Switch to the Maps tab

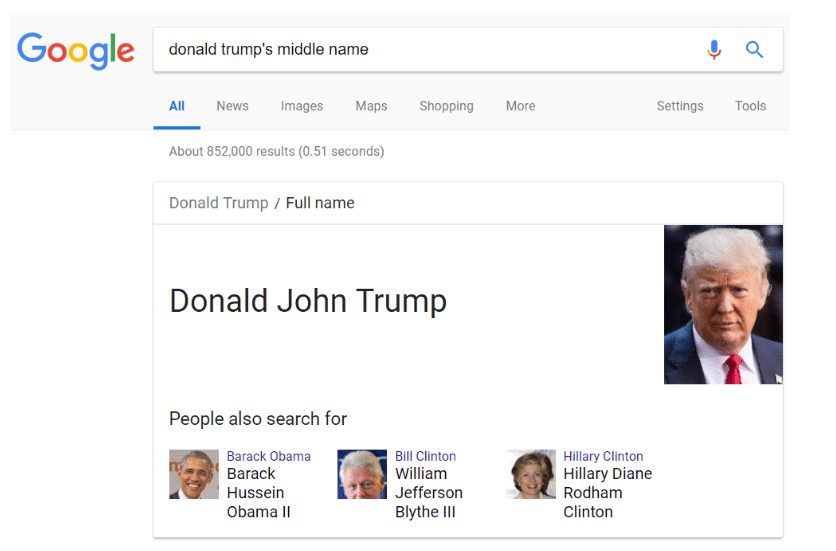click(x=371, y=106)
